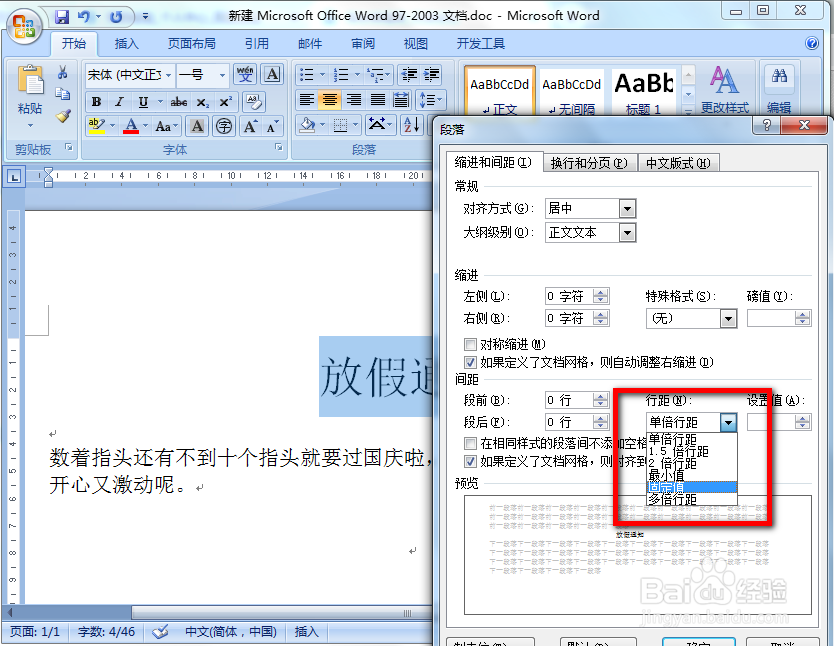
Task: Click the dialog help question button
Action: [766, 125]
